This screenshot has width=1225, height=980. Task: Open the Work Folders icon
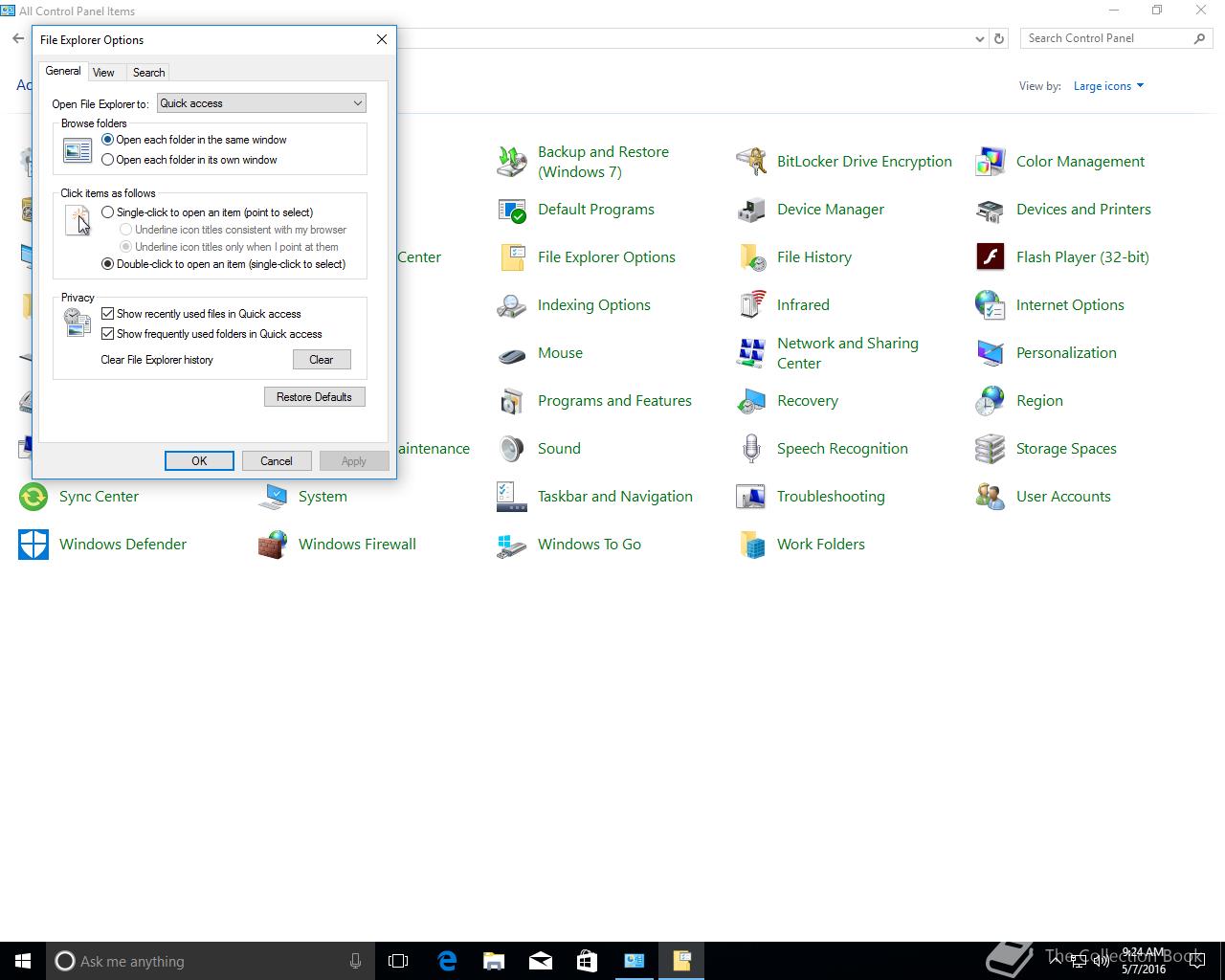(x=751, y=545)
